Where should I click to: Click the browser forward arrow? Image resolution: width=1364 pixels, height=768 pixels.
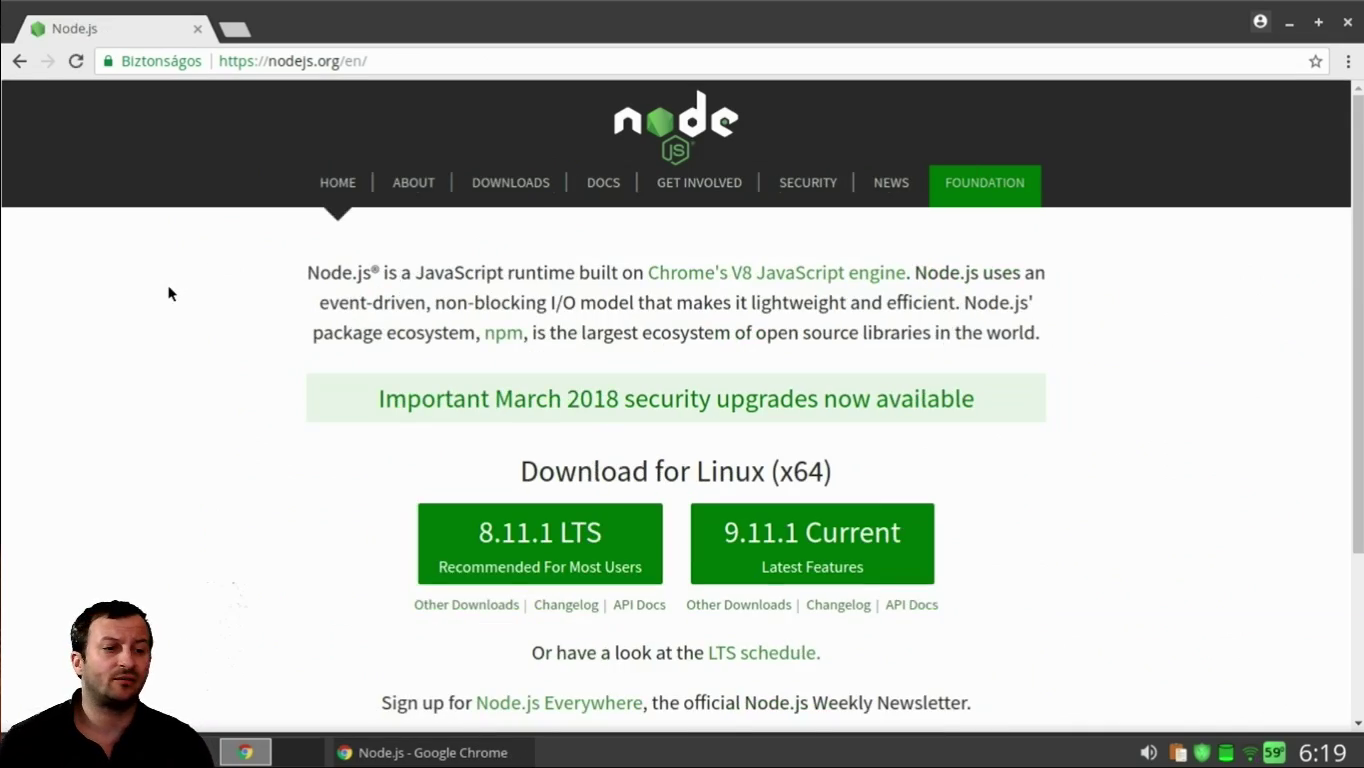47,61
